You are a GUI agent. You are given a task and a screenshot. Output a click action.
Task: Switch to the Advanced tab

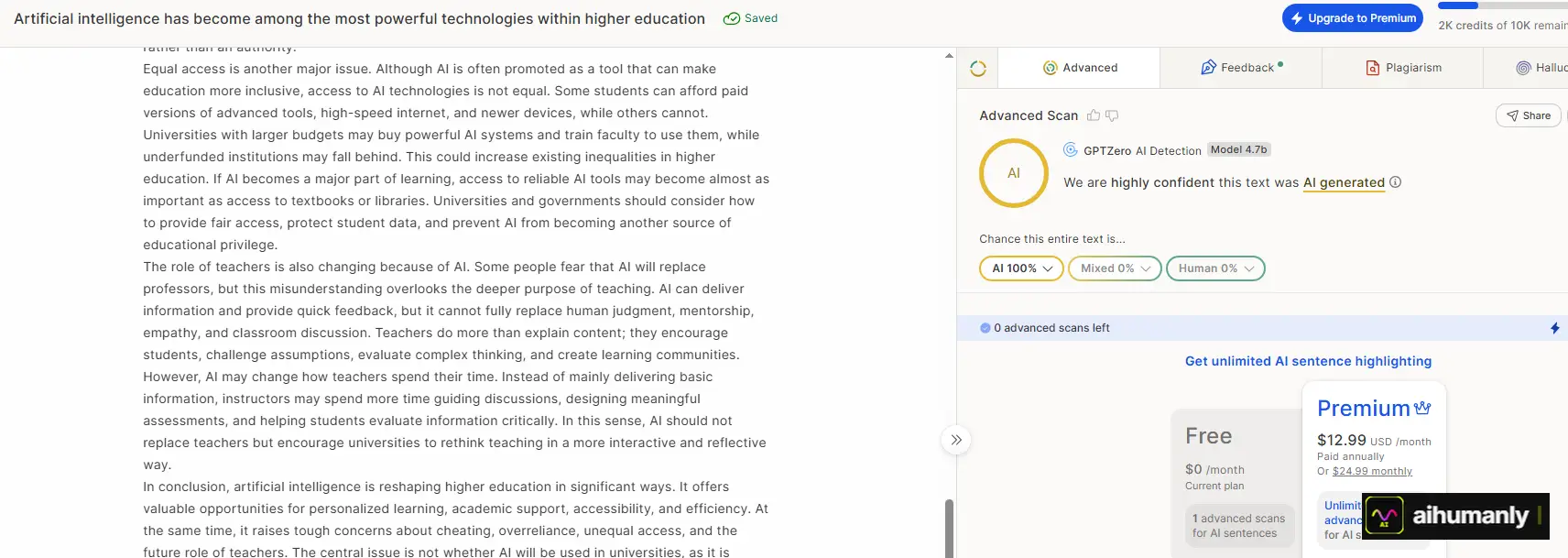[1079, 68]
